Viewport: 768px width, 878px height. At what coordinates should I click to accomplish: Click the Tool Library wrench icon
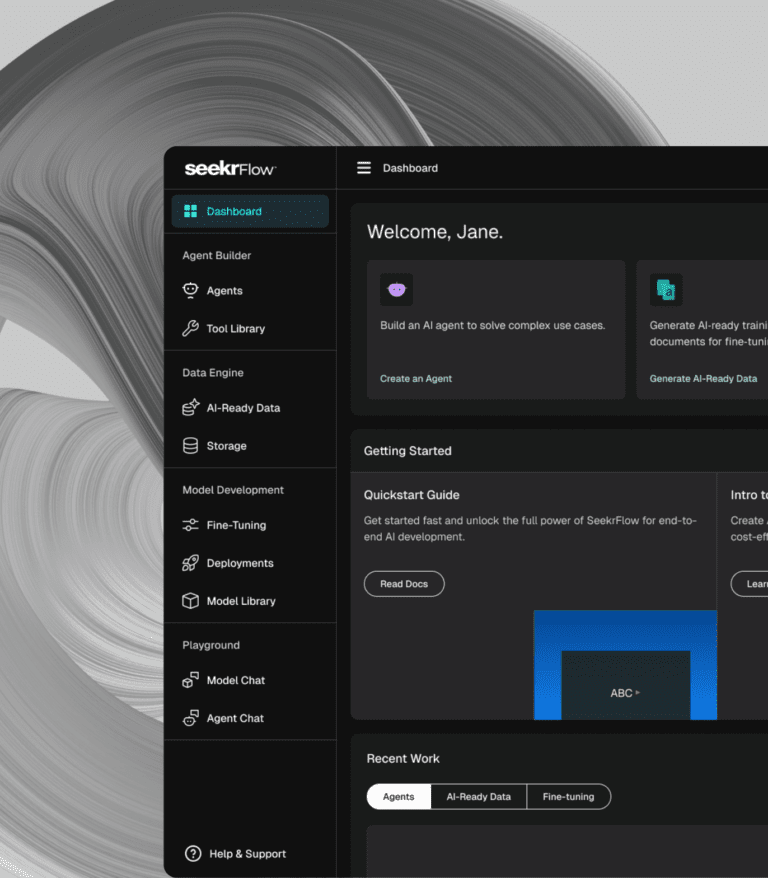click(x=190, y=329)
